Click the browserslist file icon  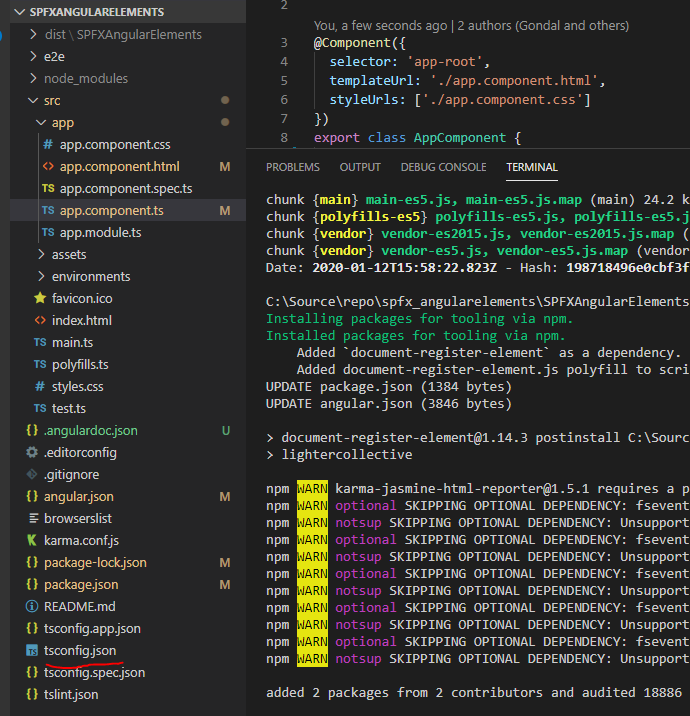coord(32,518)
